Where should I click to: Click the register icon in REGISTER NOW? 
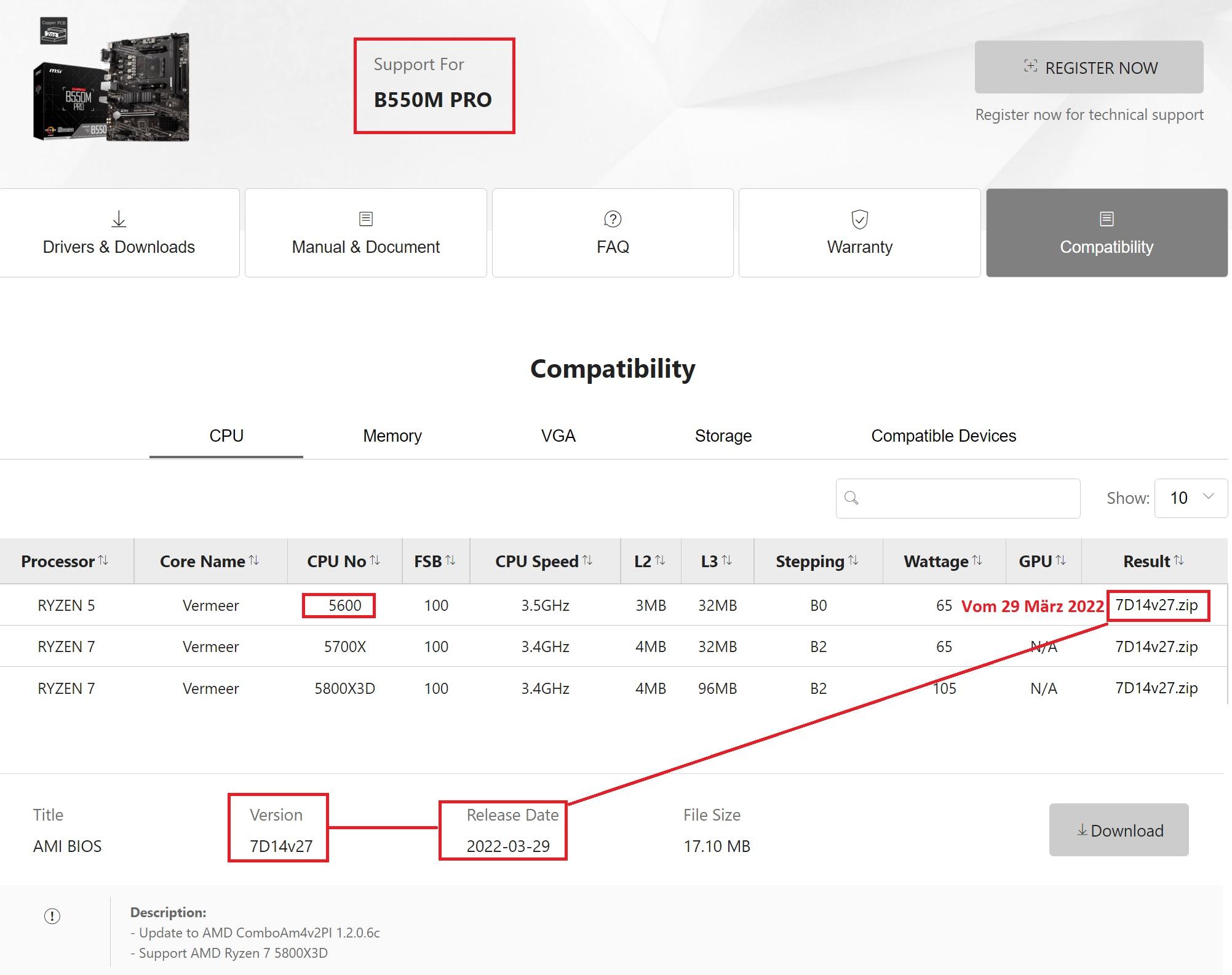1030,66
